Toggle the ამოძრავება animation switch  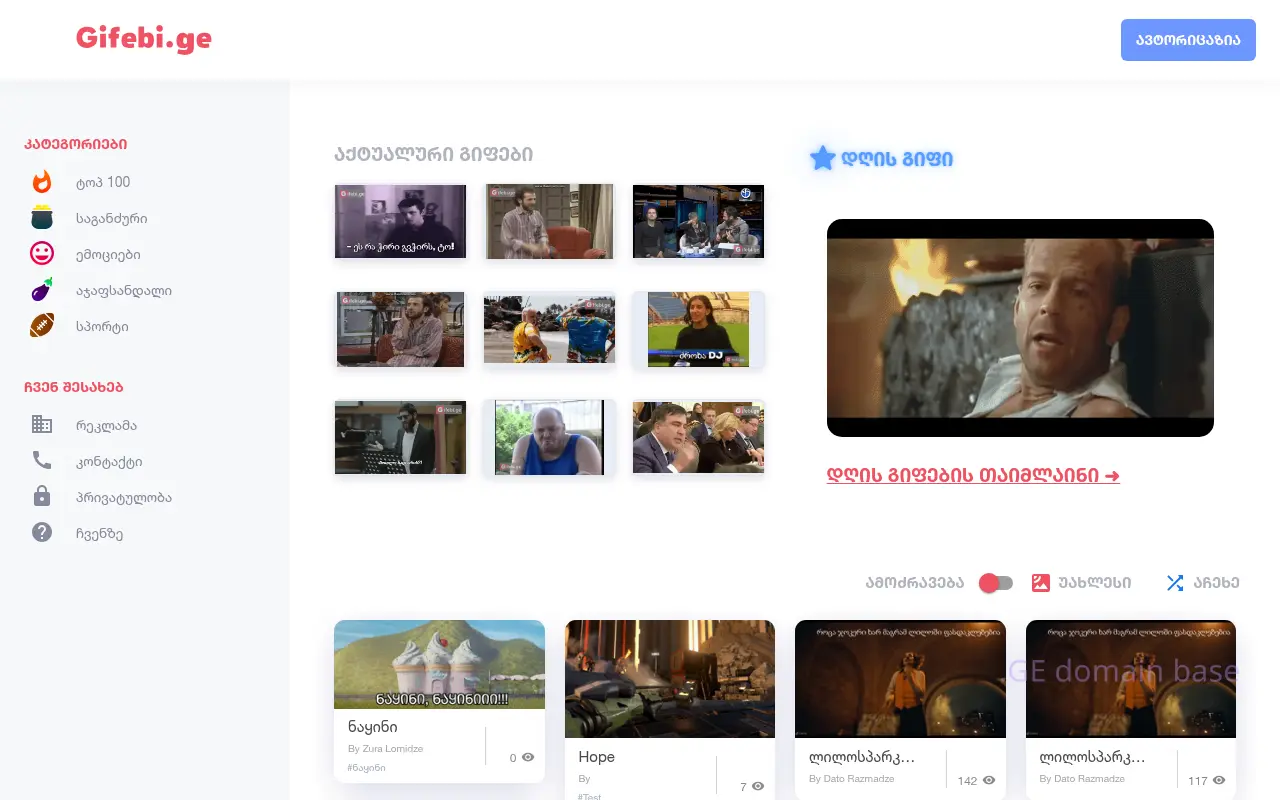tap(996, 583)
